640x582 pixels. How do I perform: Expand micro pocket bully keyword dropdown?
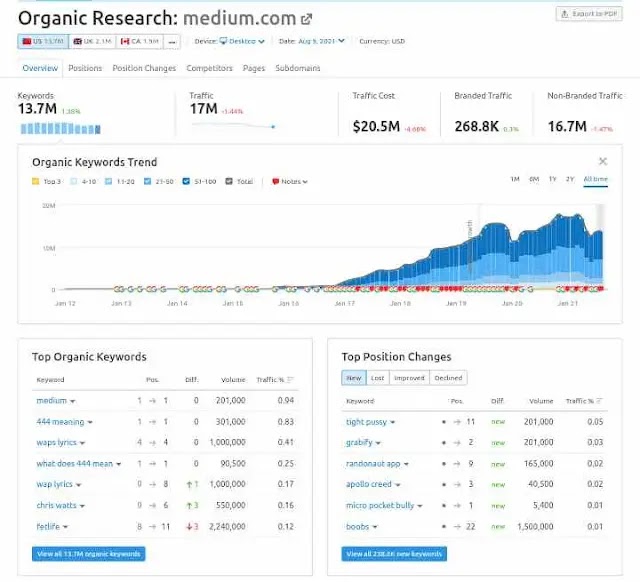pyautogui.click(x=420, y=506)
